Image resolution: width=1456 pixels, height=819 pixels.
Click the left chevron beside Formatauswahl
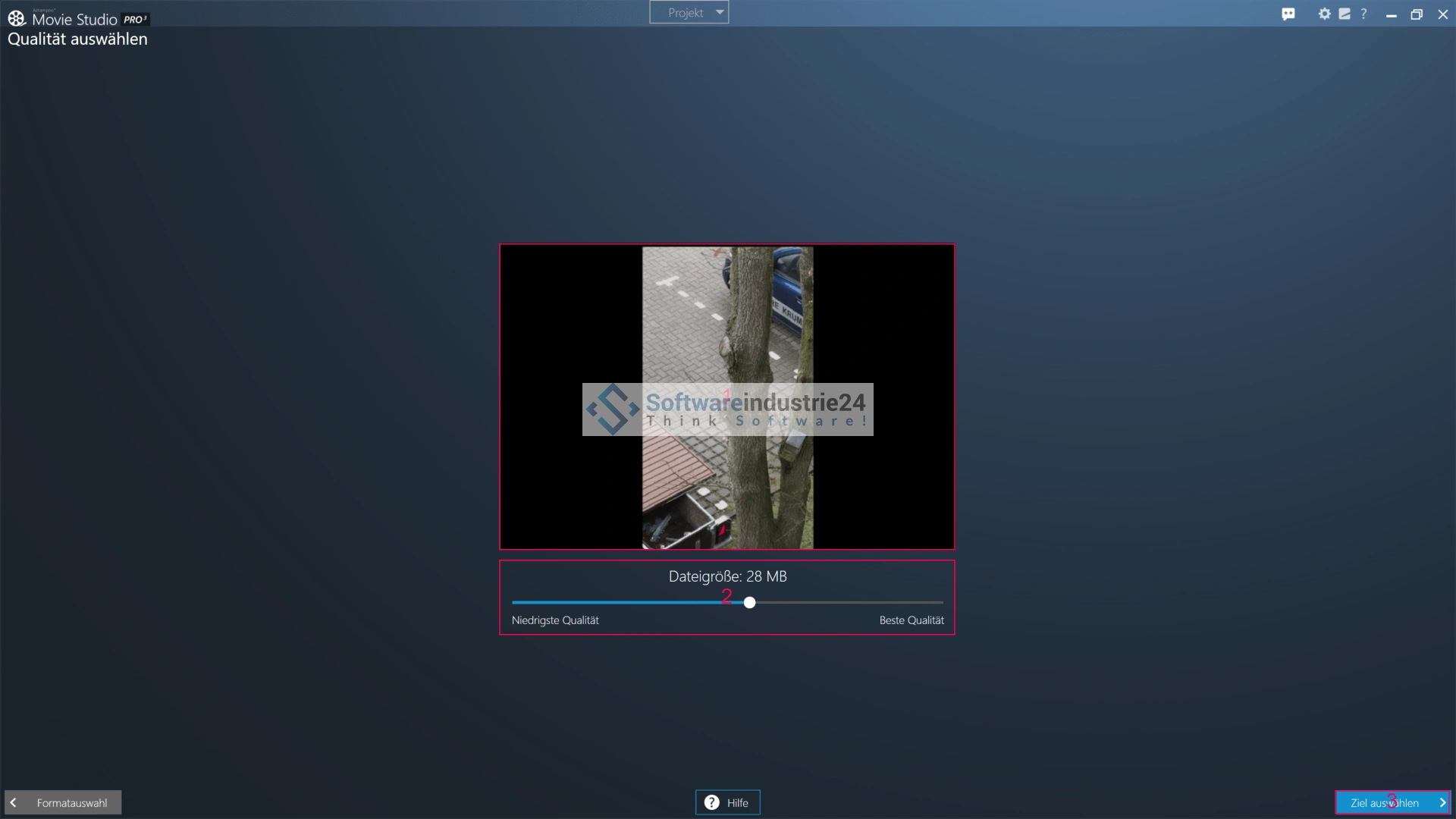[14, 802]
